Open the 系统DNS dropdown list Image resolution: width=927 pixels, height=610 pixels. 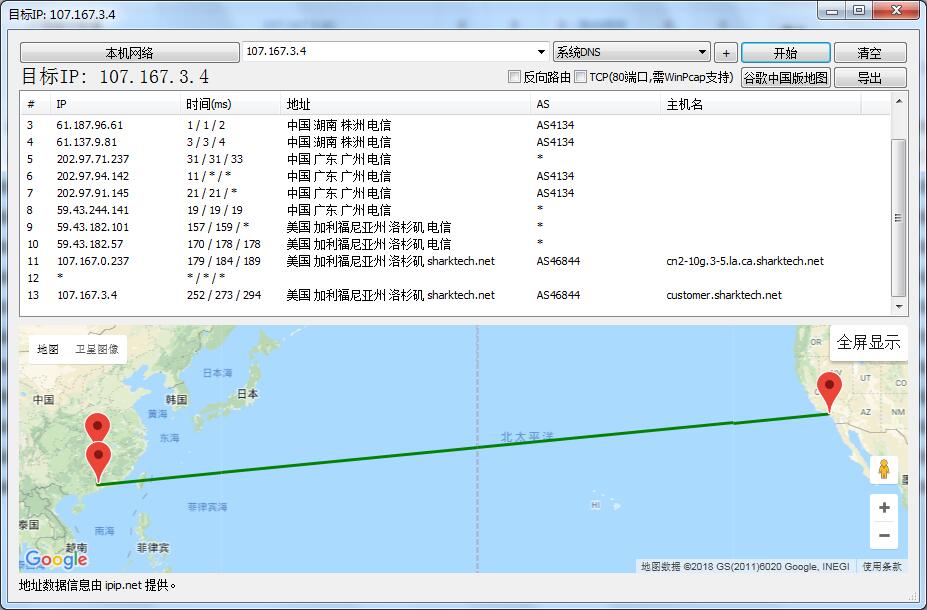(702, 52)
